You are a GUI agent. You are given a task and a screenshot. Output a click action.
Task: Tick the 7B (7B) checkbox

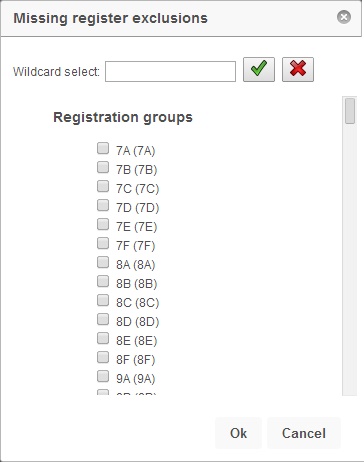[x=103, y=167]
